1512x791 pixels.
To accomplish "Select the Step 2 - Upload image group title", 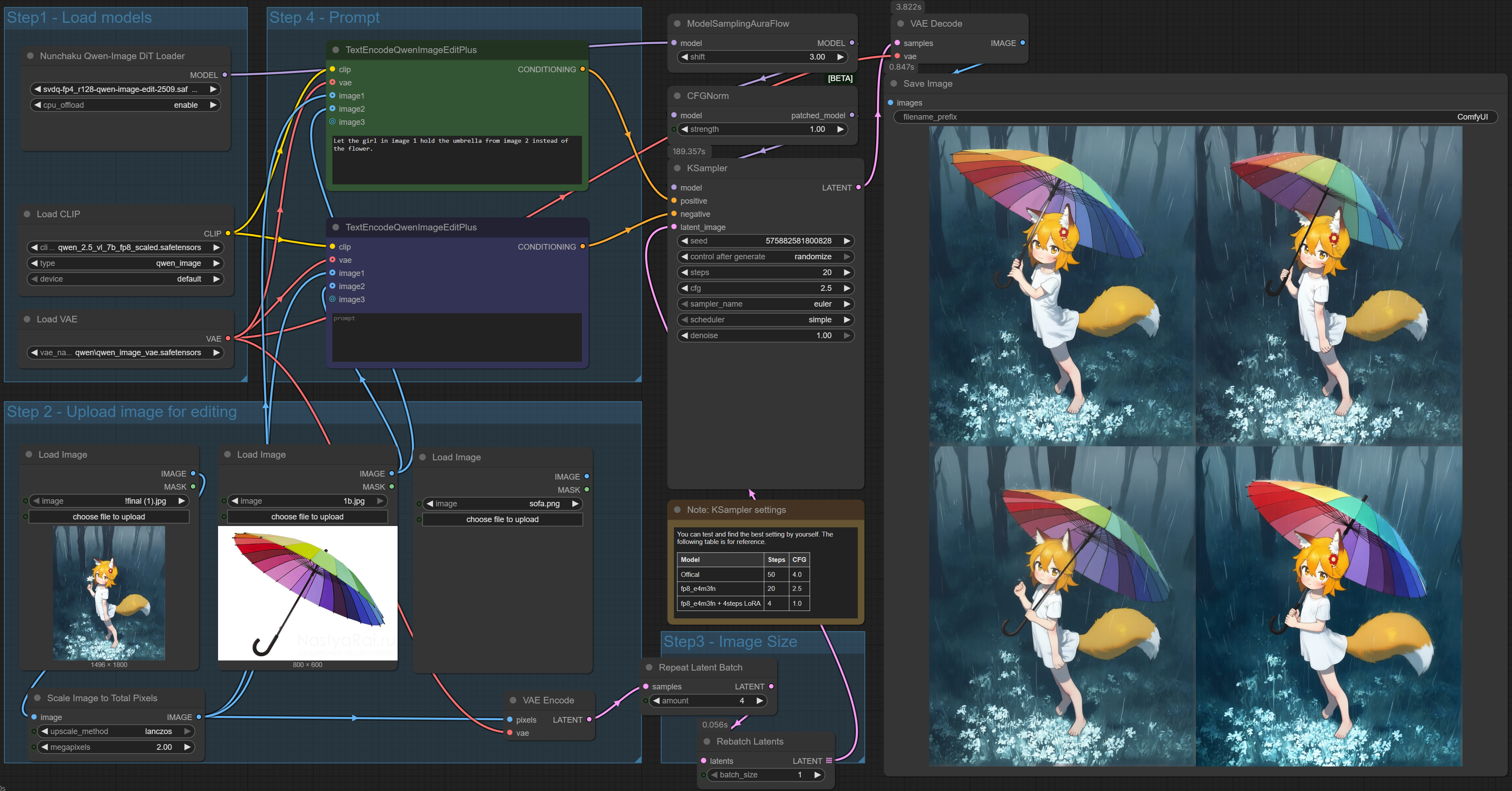I will 121,412.
